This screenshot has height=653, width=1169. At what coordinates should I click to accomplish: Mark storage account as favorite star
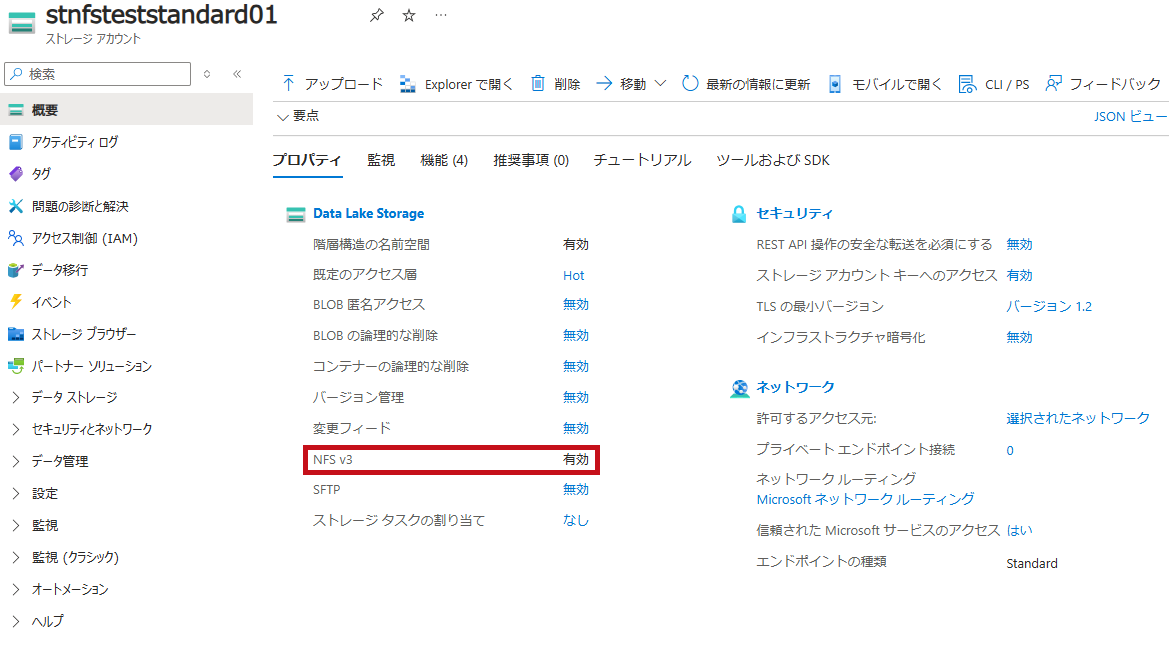point(409,16)
